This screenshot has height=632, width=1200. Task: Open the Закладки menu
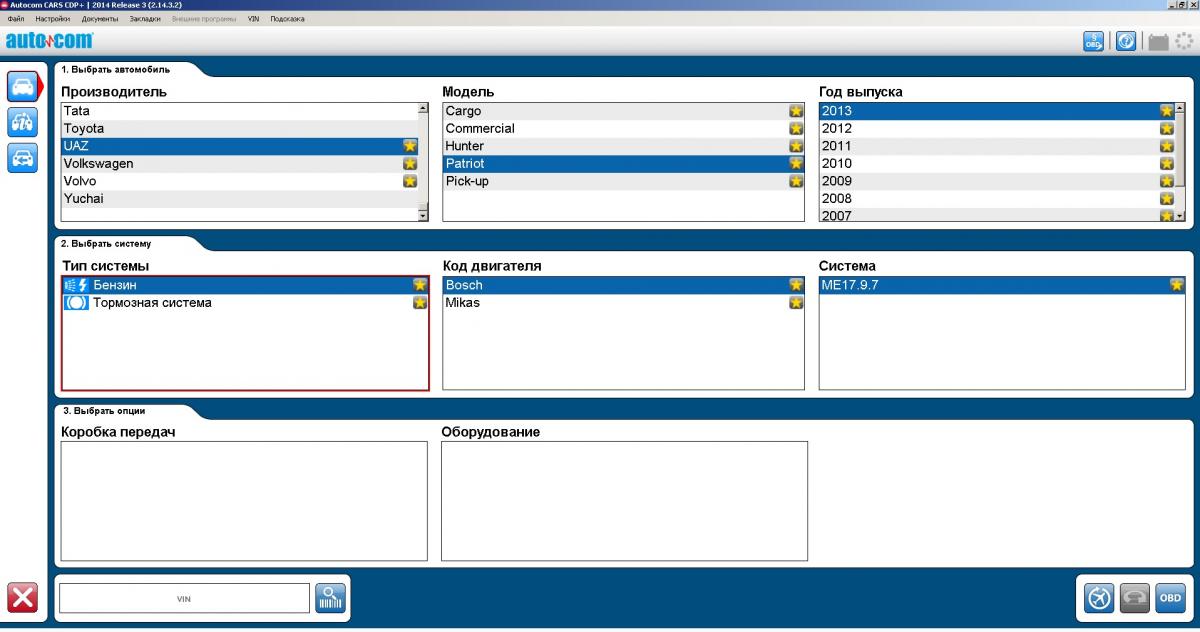[144, 19]
